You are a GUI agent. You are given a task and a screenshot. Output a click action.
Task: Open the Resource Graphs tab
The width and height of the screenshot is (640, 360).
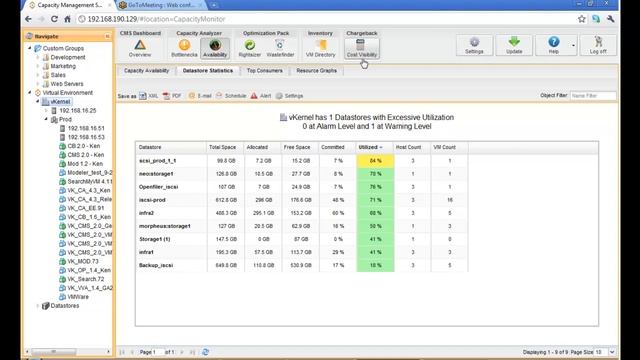[x=316, y=71]
